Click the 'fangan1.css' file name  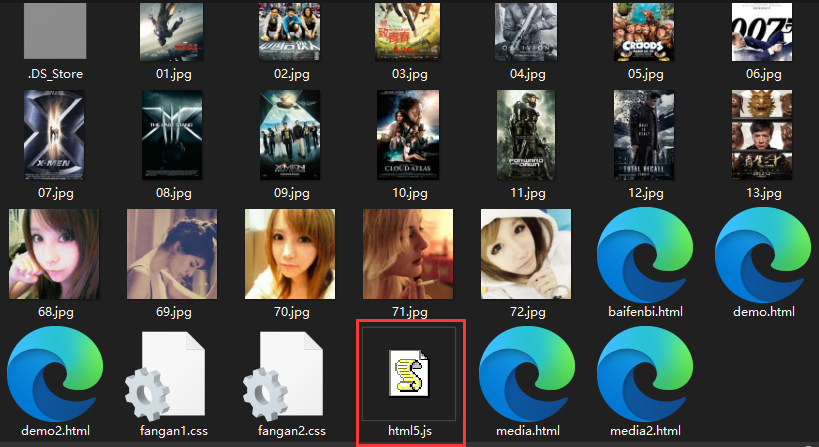coord(174,431)
